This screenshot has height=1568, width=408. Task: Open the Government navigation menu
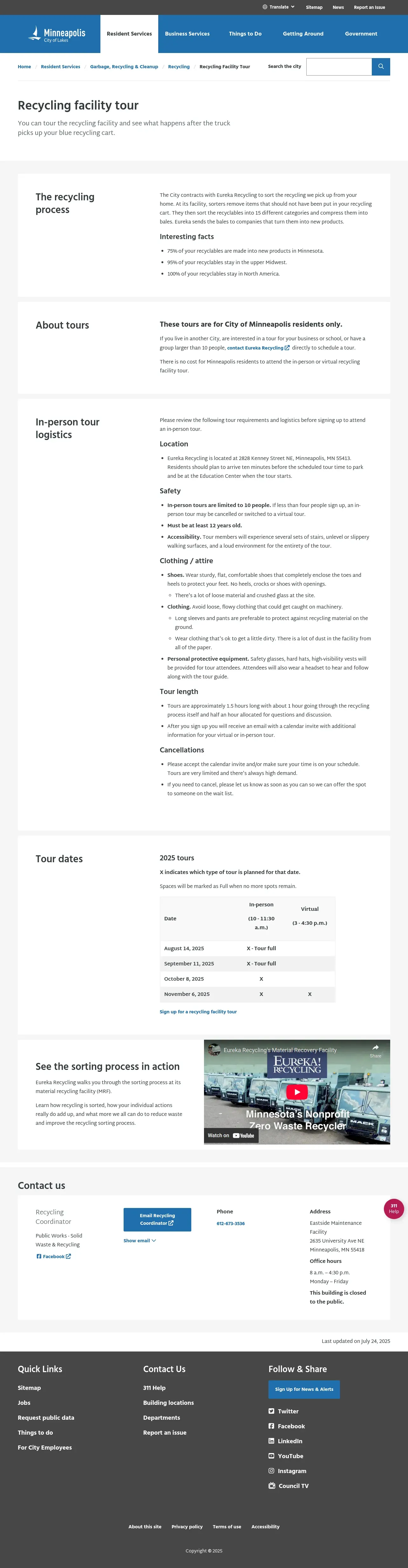[361, 34]
